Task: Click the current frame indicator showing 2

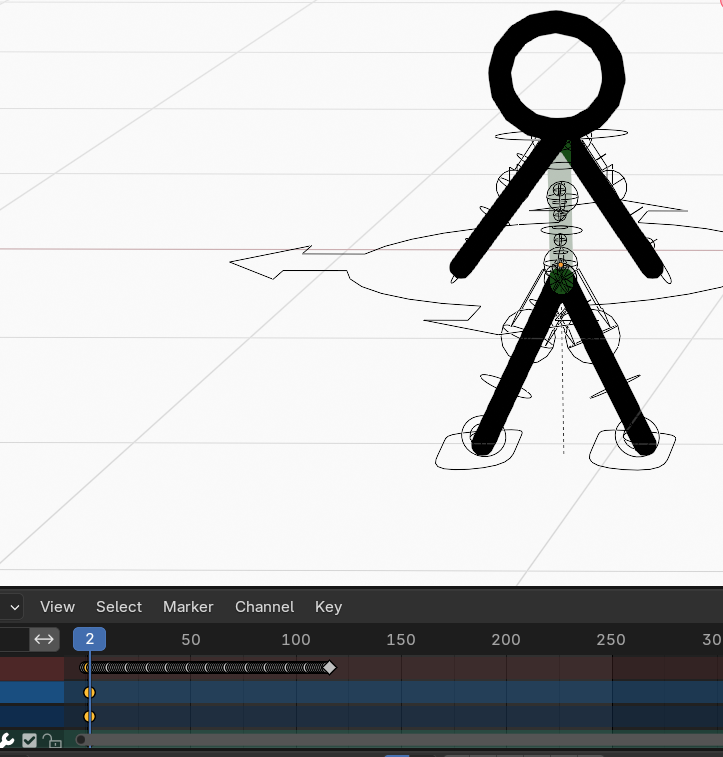Action: coord(89,640)
